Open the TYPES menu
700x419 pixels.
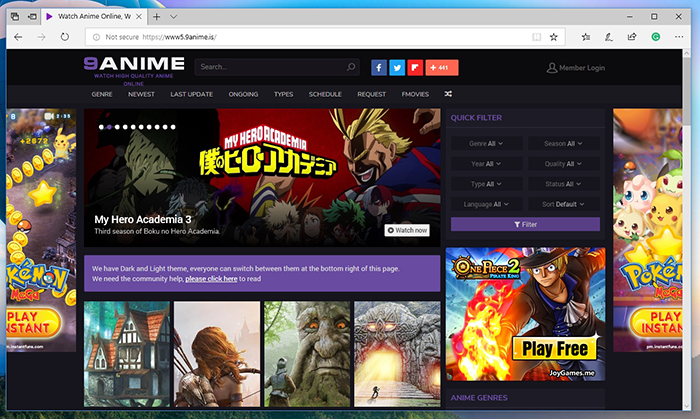(283, 94)
